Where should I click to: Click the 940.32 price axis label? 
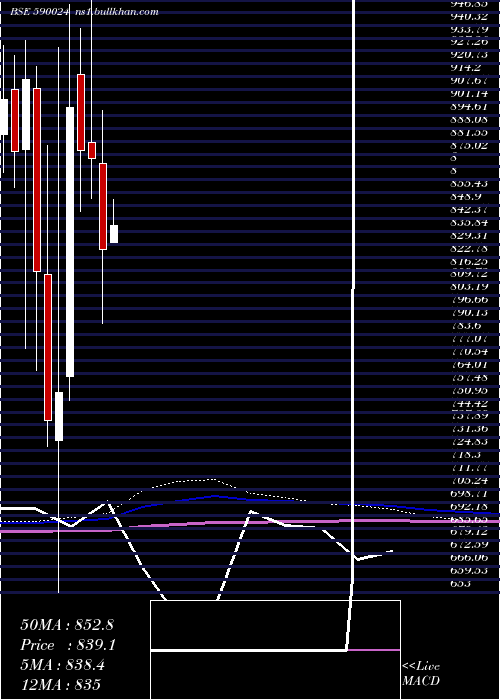coord(469,17)
